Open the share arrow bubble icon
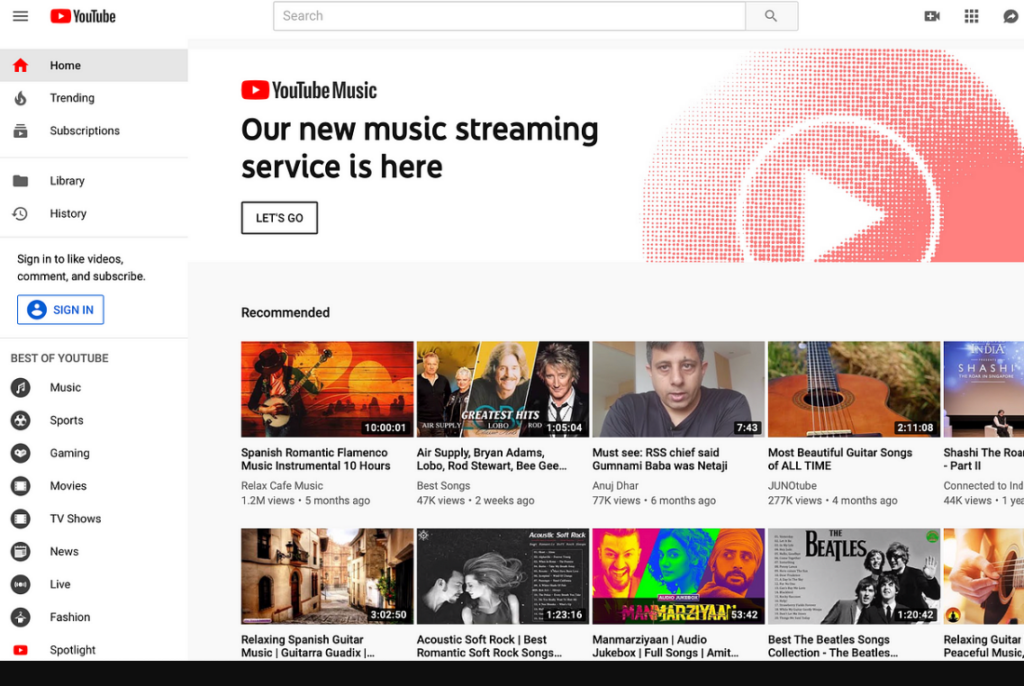This screenshot has height=686, width=1024. tap(1011, 16)
